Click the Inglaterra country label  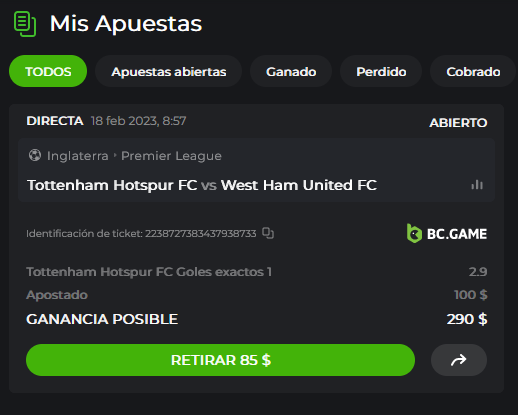[78, 156]
